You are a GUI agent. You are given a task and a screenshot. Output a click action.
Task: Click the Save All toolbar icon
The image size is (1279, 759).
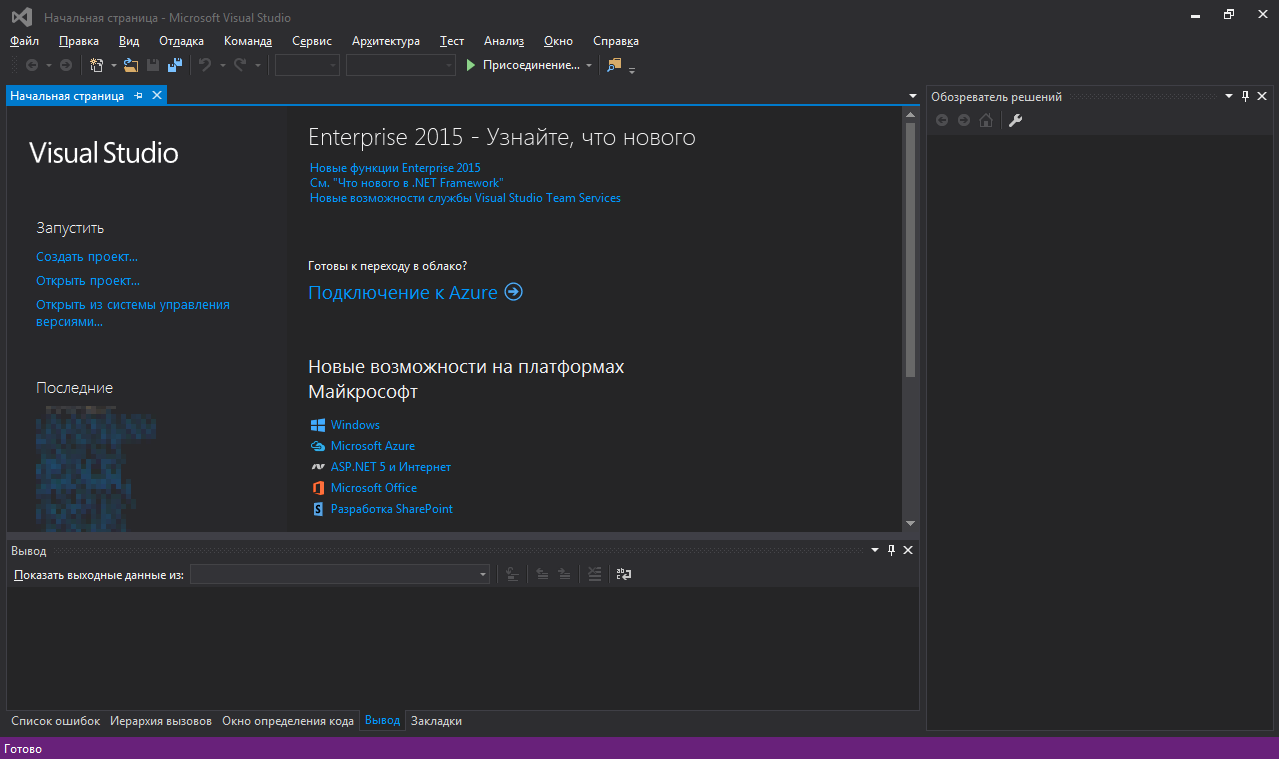175,65
